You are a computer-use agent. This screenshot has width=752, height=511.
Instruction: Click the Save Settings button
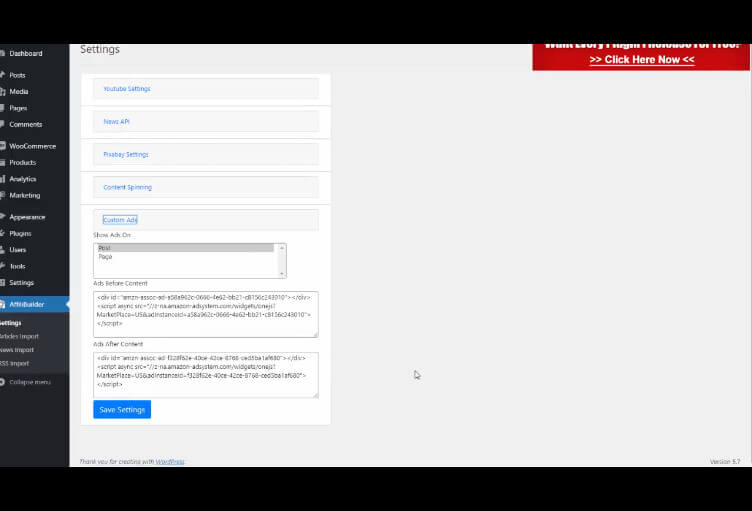tap(122, 409)
